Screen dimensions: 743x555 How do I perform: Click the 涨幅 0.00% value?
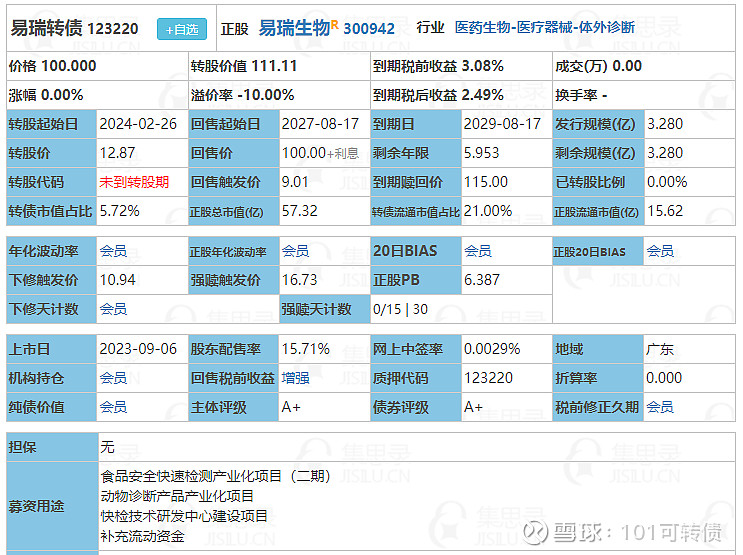pyautogui.click(x=62, y=95)
